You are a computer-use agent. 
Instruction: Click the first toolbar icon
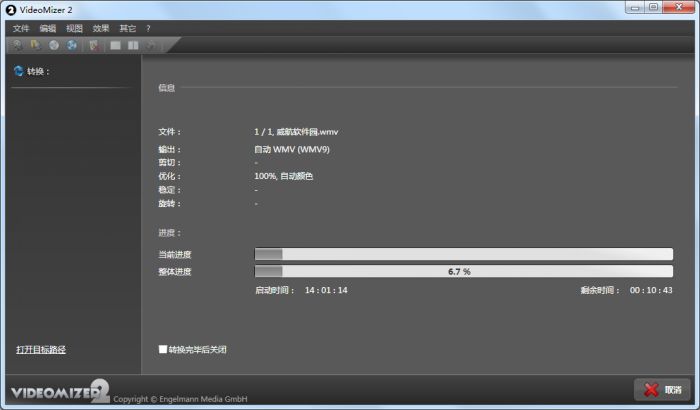click(x=18, y=45)
